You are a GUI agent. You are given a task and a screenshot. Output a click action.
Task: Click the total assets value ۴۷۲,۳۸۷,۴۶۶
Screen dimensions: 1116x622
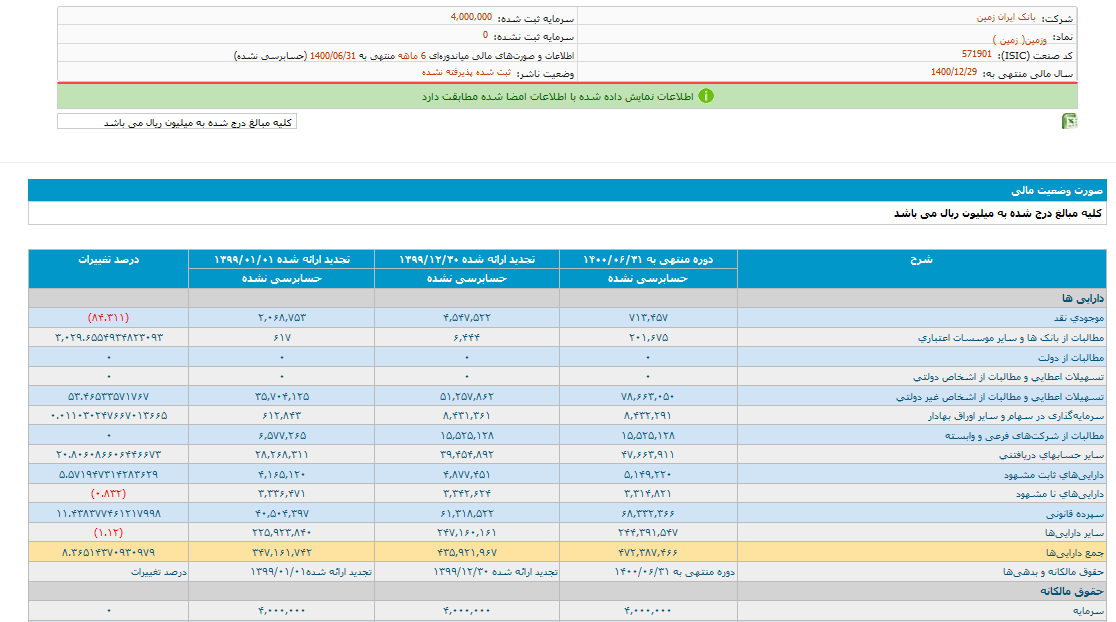tap(648, 552)
